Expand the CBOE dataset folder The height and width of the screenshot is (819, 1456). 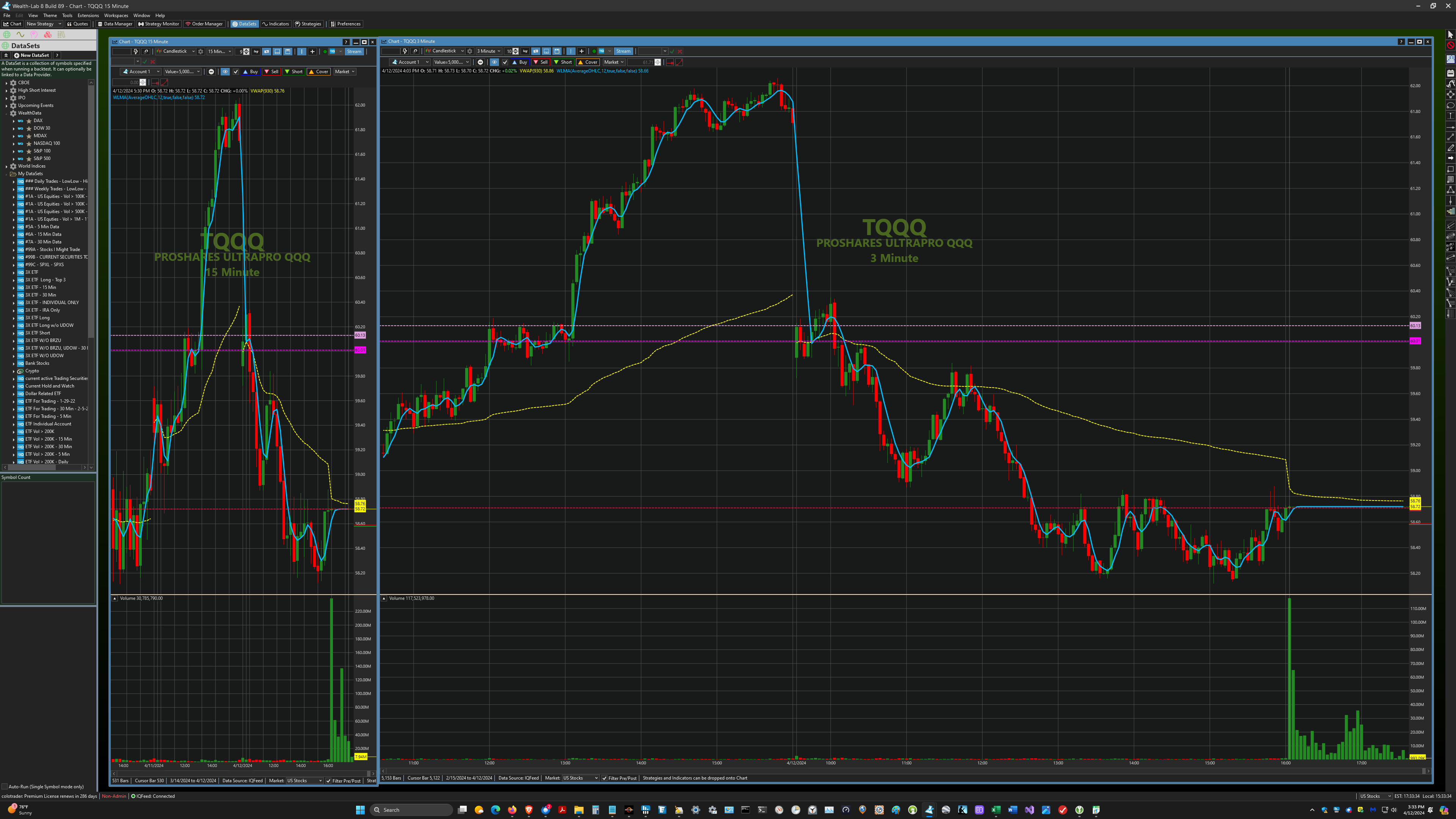[x=6, y=83]
